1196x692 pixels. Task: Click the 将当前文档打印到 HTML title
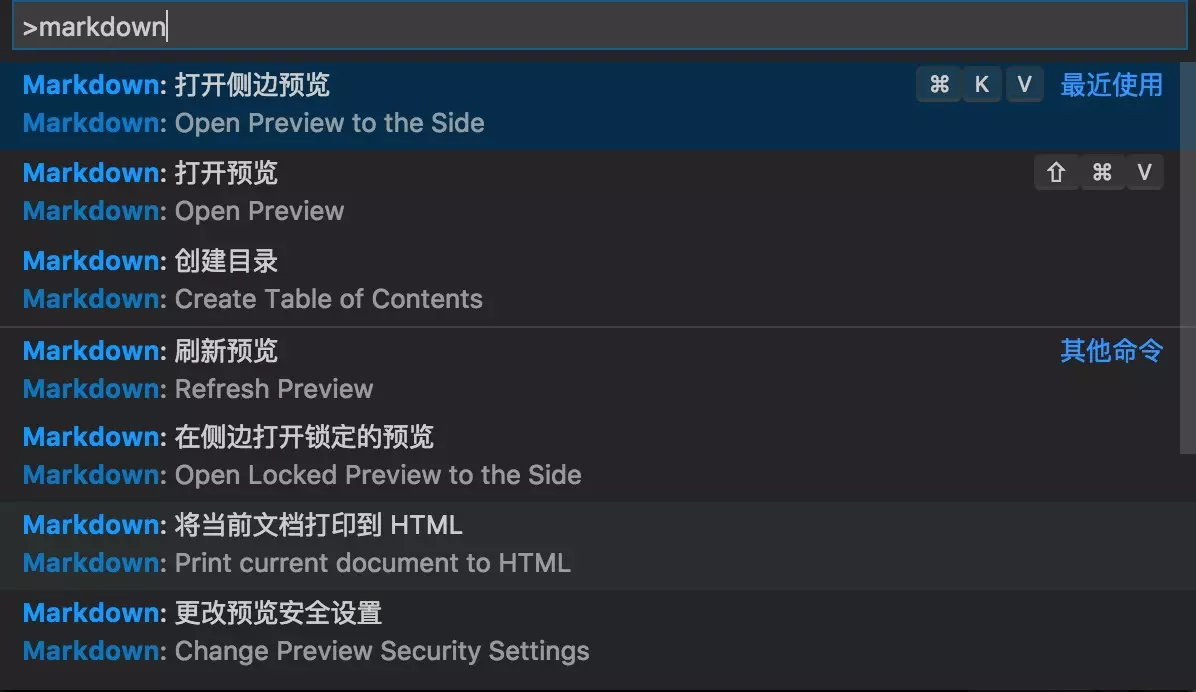click(x=318, y=525)
